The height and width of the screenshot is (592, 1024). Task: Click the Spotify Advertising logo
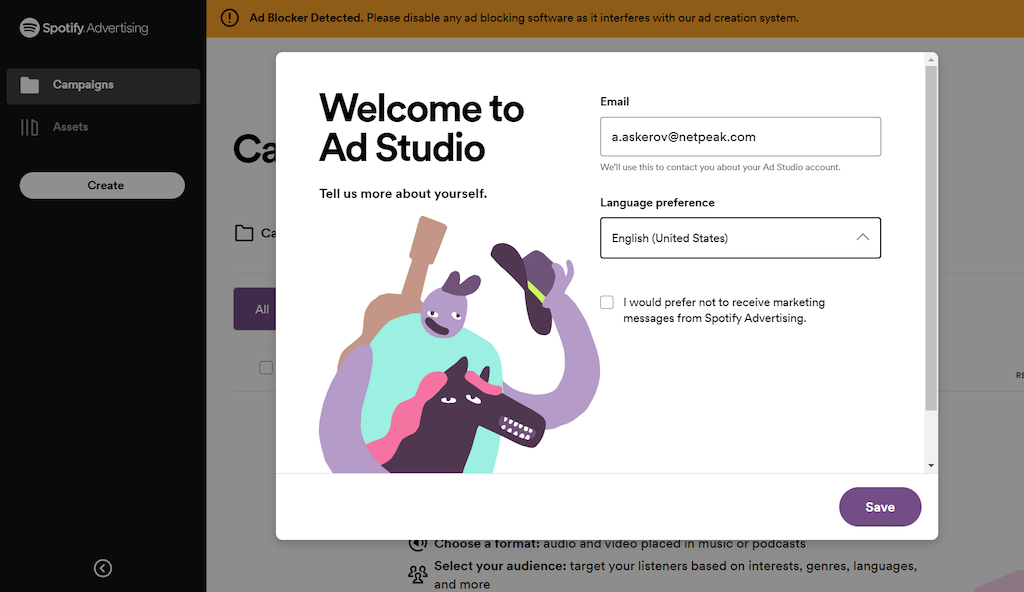click(x=84, y=27)
